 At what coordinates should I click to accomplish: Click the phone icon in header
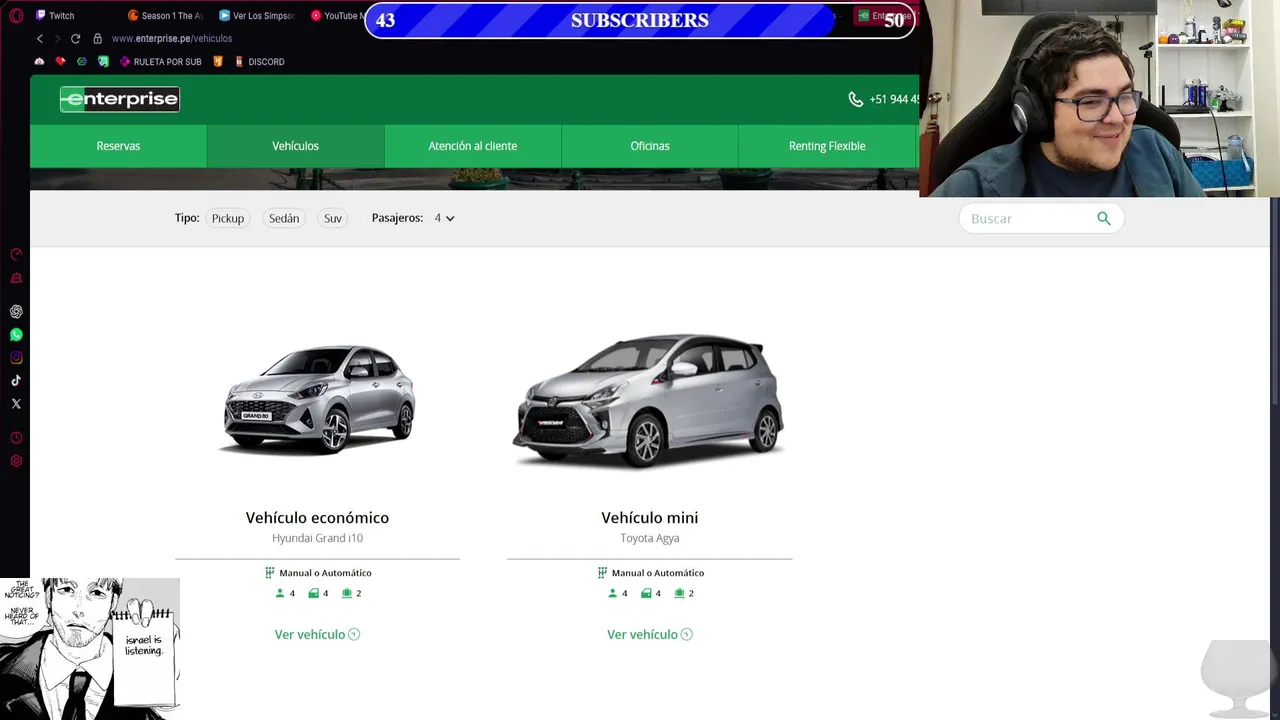coord(855,99)
